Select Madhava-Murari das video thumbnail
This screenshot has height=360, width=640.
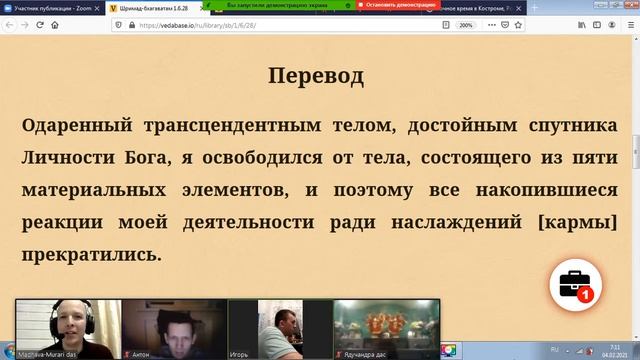69,329
